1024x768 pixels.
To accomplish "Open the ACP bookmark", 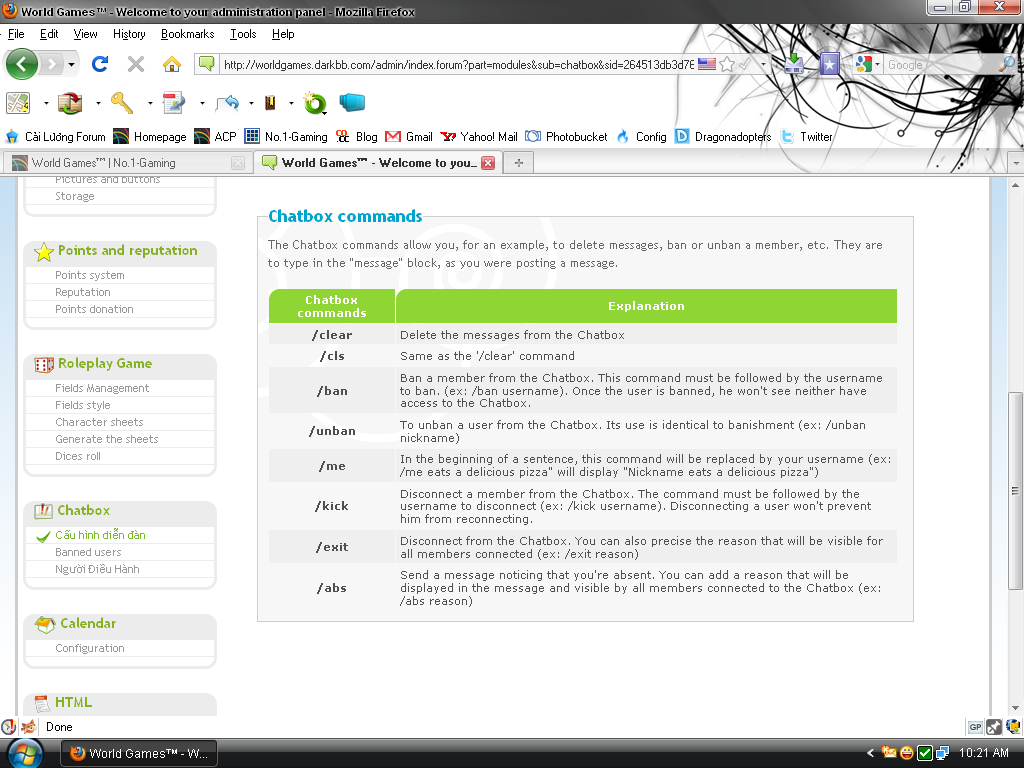I will (215, 136).
